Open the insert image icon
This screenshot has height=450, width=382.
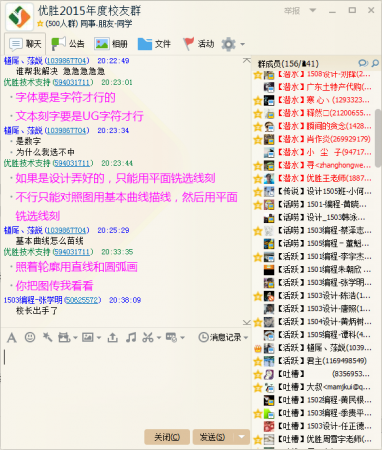[88, 337]
